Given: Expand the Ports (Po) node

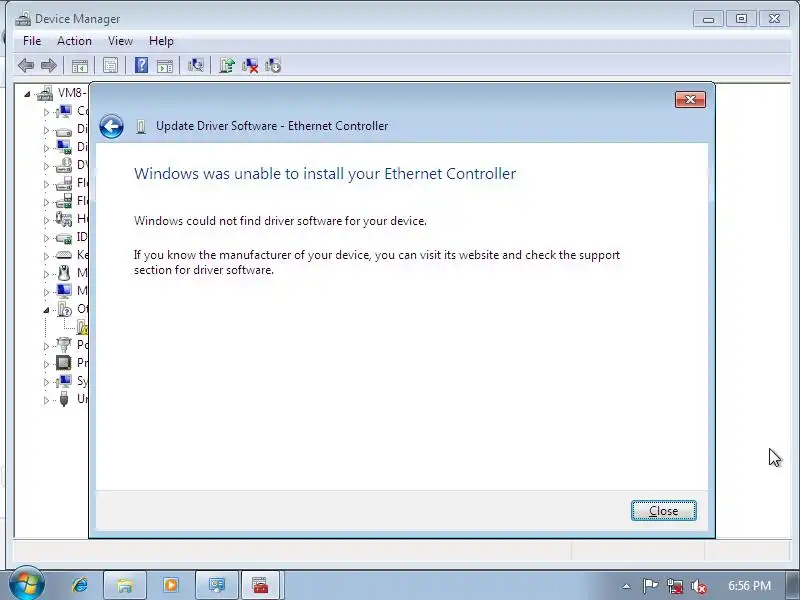Looking at the screenshot, I should [46, 346].
